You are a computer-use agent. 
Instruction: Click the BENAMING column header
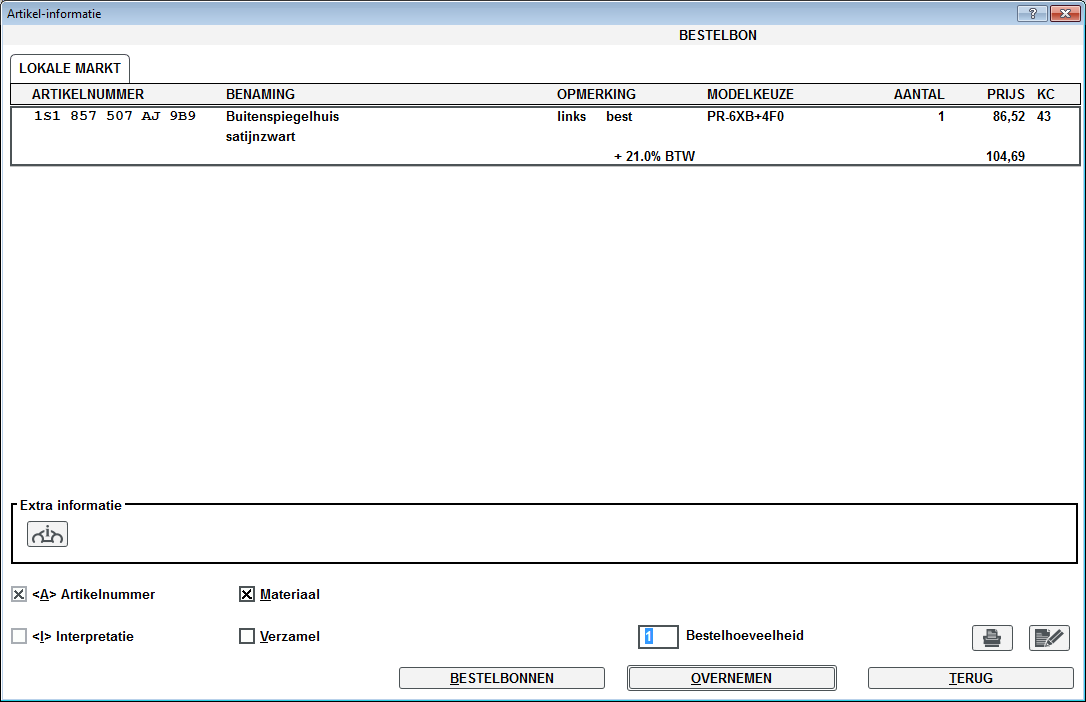tap(260, 94)
